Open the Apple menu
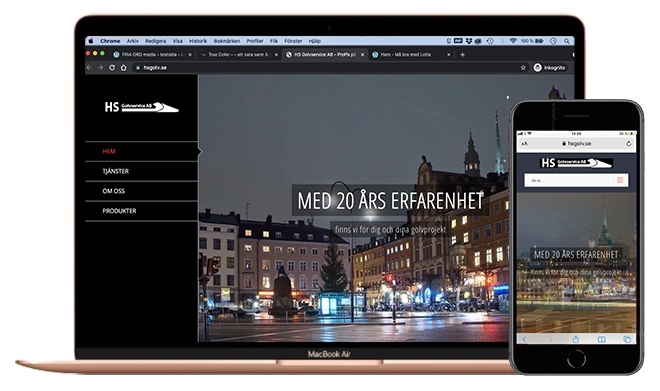The image size is (660, 391). pos(90,41)
